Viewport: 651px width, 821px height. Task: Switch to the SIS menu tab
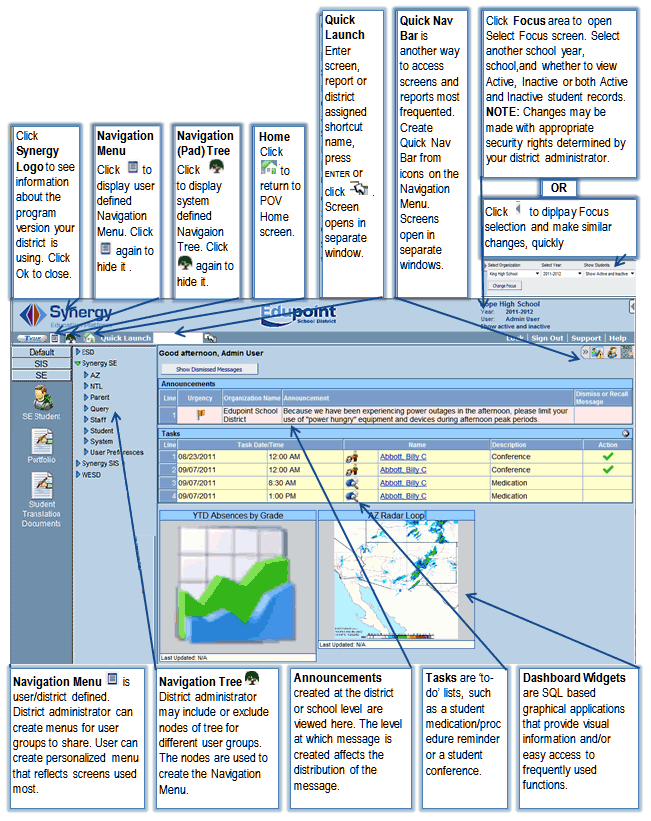[41, 364]
